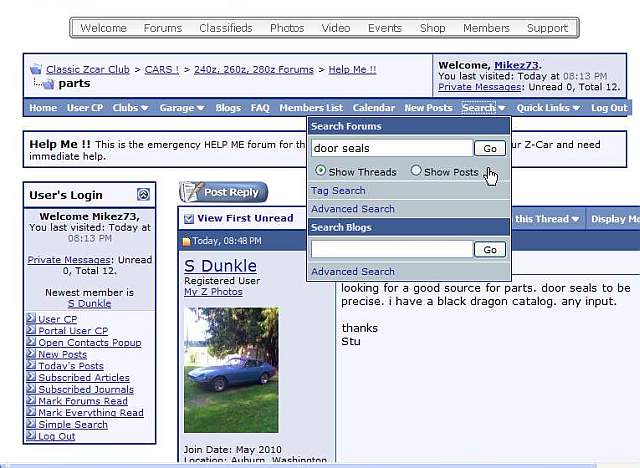Click the arrow icon beside Today's Posts

click(x=31, y=365)
